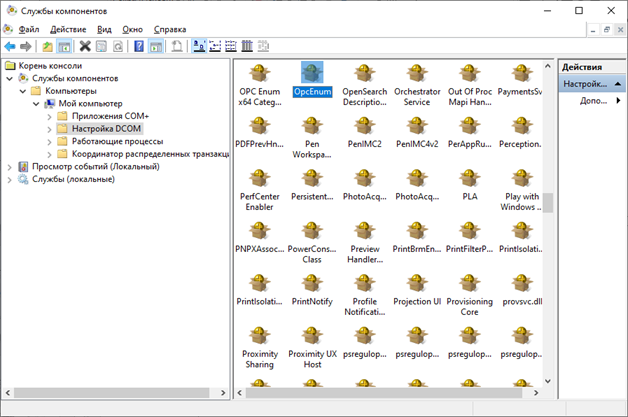Screen dimensions: 628x417
Task: Expand the Приложения COM+ tree node
Action: click(49, 116)
